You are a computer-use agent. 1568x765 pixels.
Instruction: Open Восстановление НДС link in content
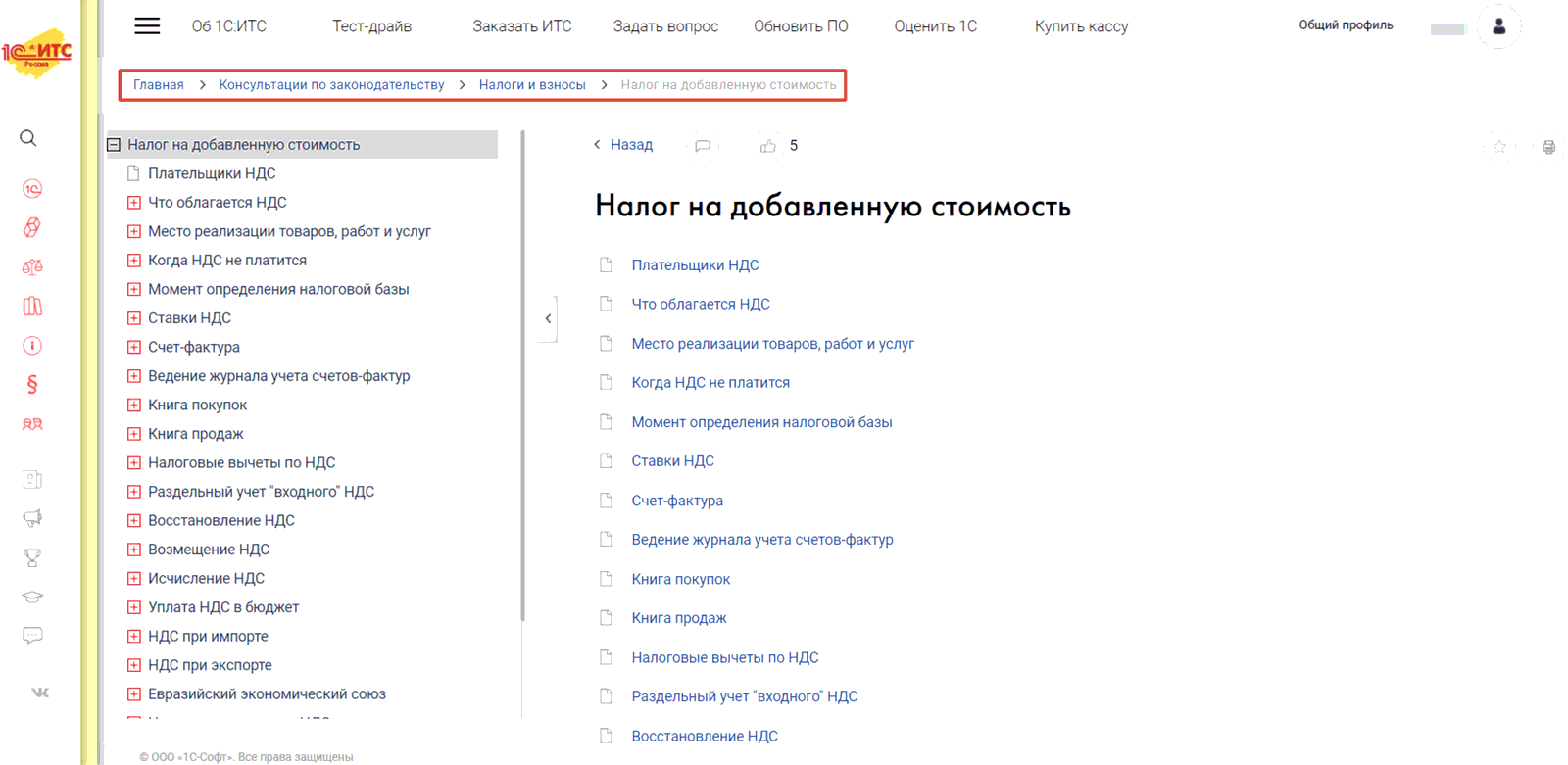(x=705, y=737)
